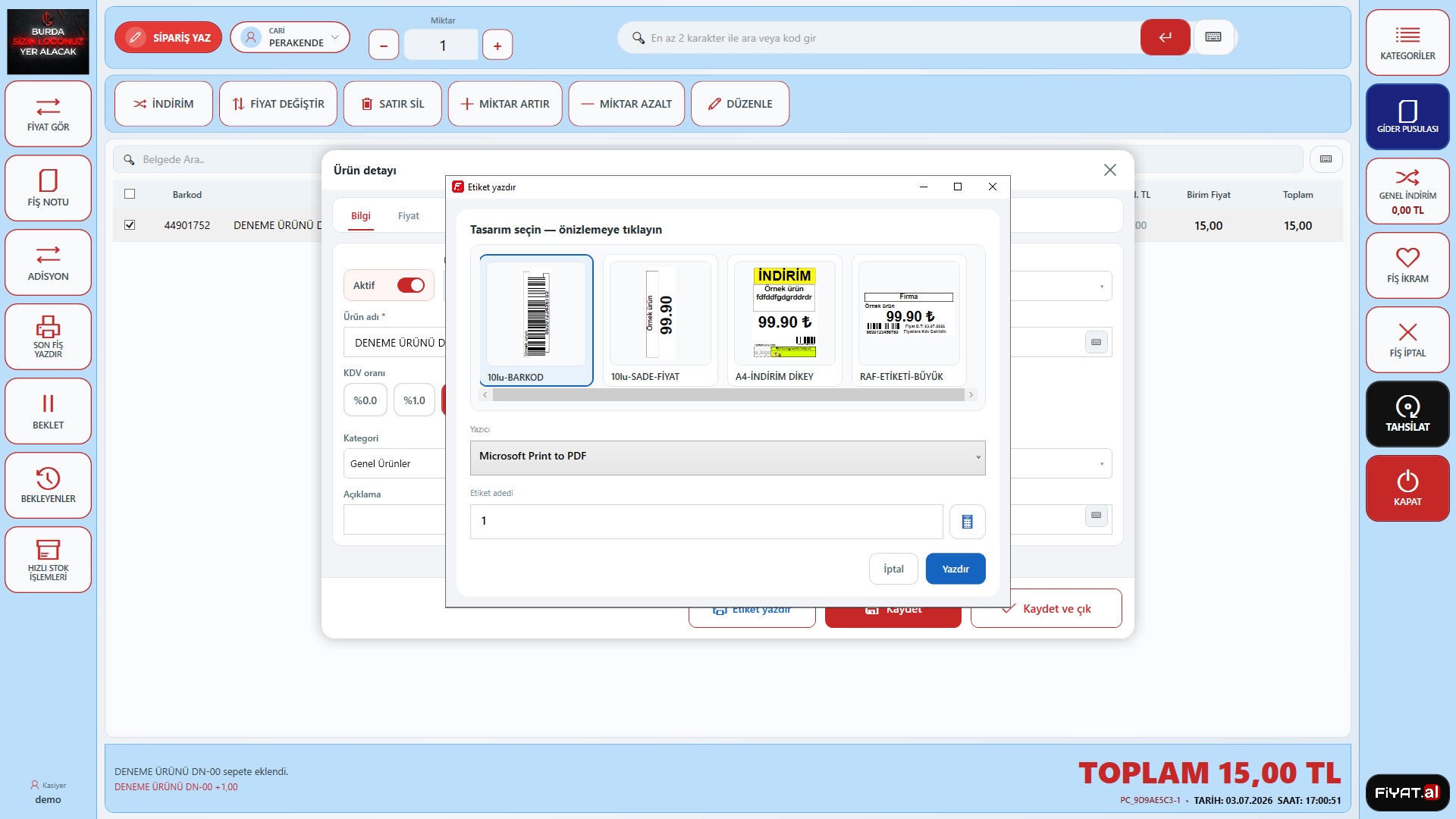Click Kaydet ve çık button
1456x819 pixels.
pyautogui.click(x=1046, y=609)
